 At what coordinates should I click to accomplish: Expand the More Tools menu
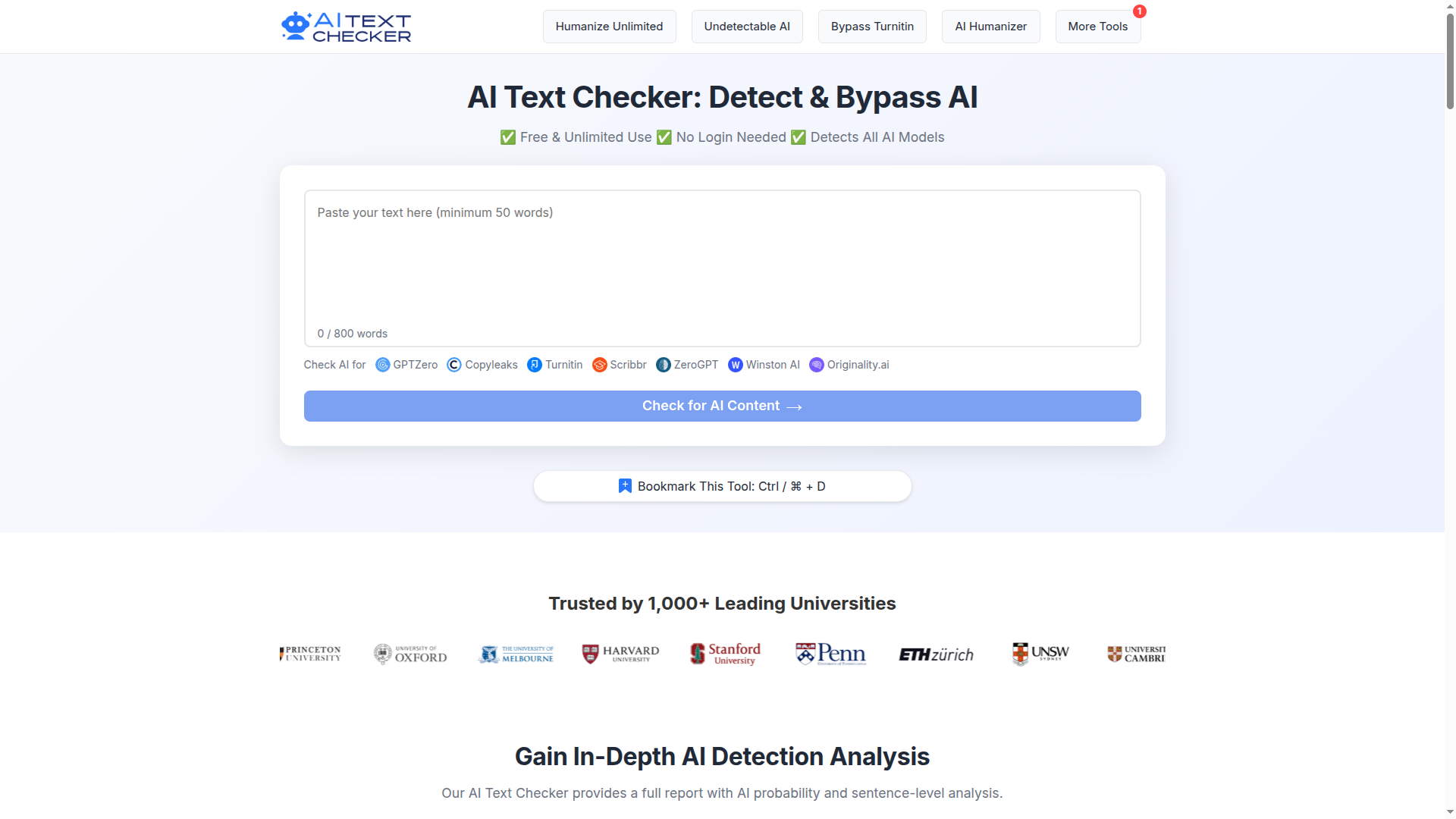click(1097, 27)
